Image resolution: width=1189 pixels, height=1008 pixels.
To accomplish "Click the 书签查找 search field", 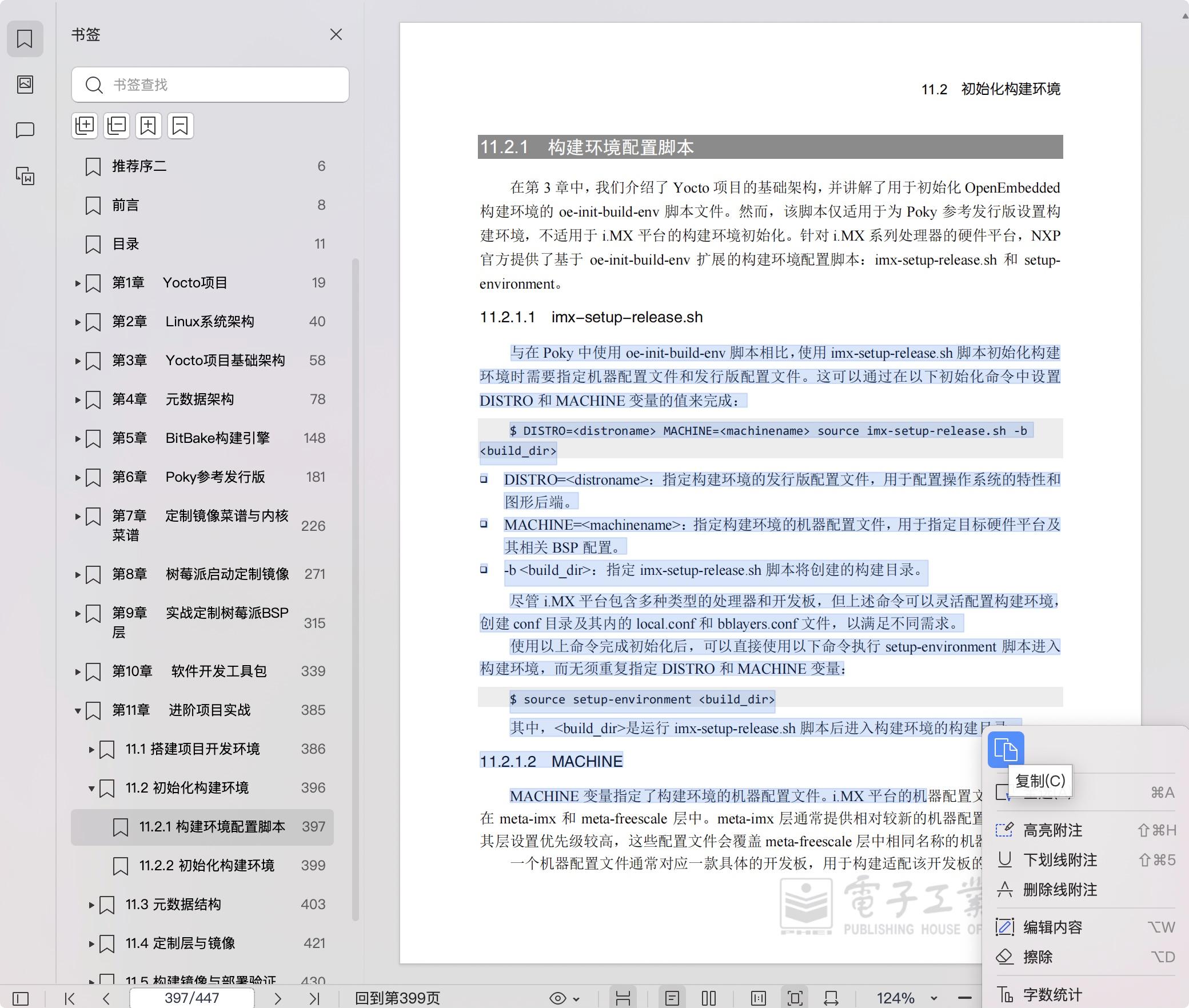I will 210,85.
